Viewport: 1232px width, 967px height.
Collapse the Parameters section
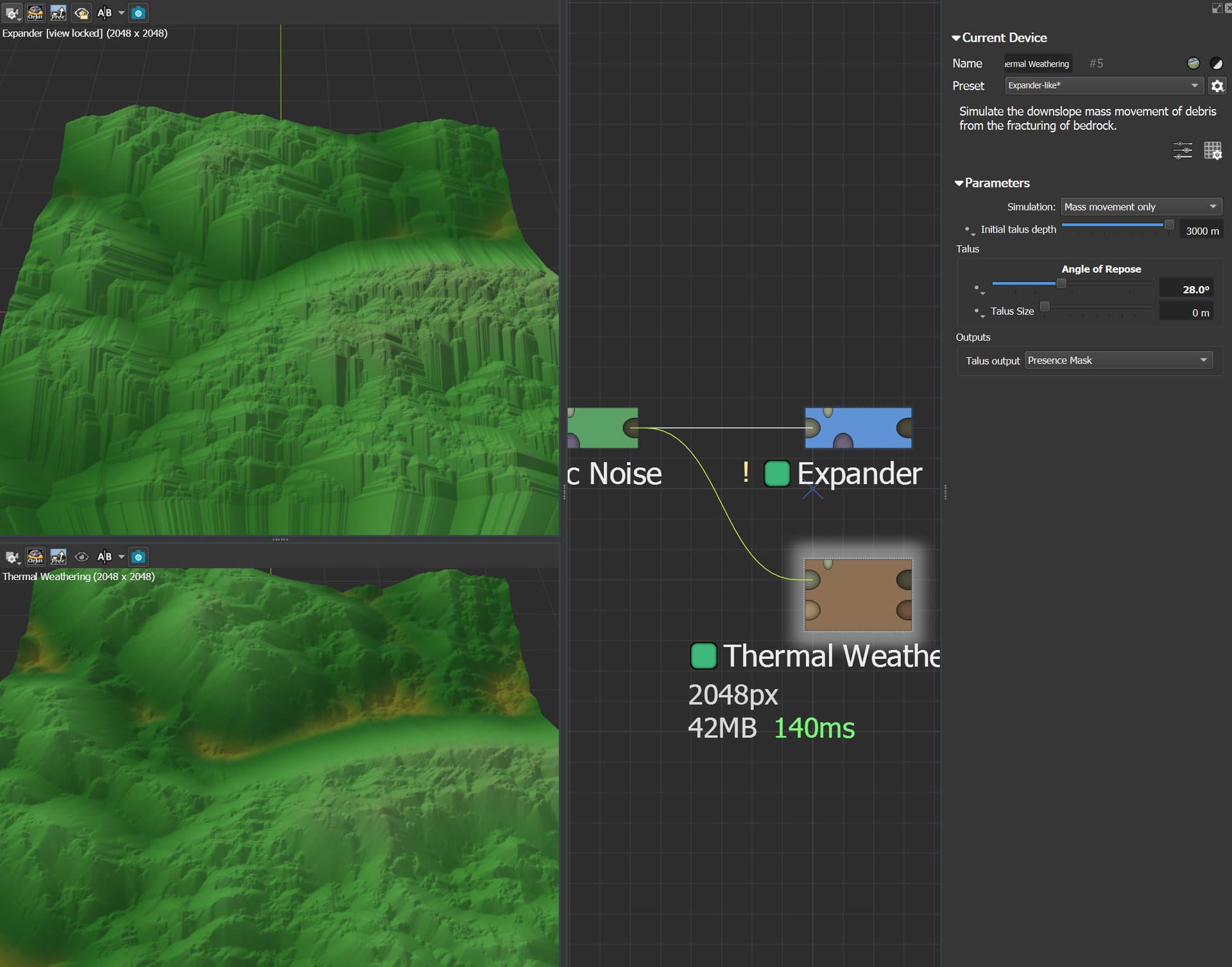993,183
